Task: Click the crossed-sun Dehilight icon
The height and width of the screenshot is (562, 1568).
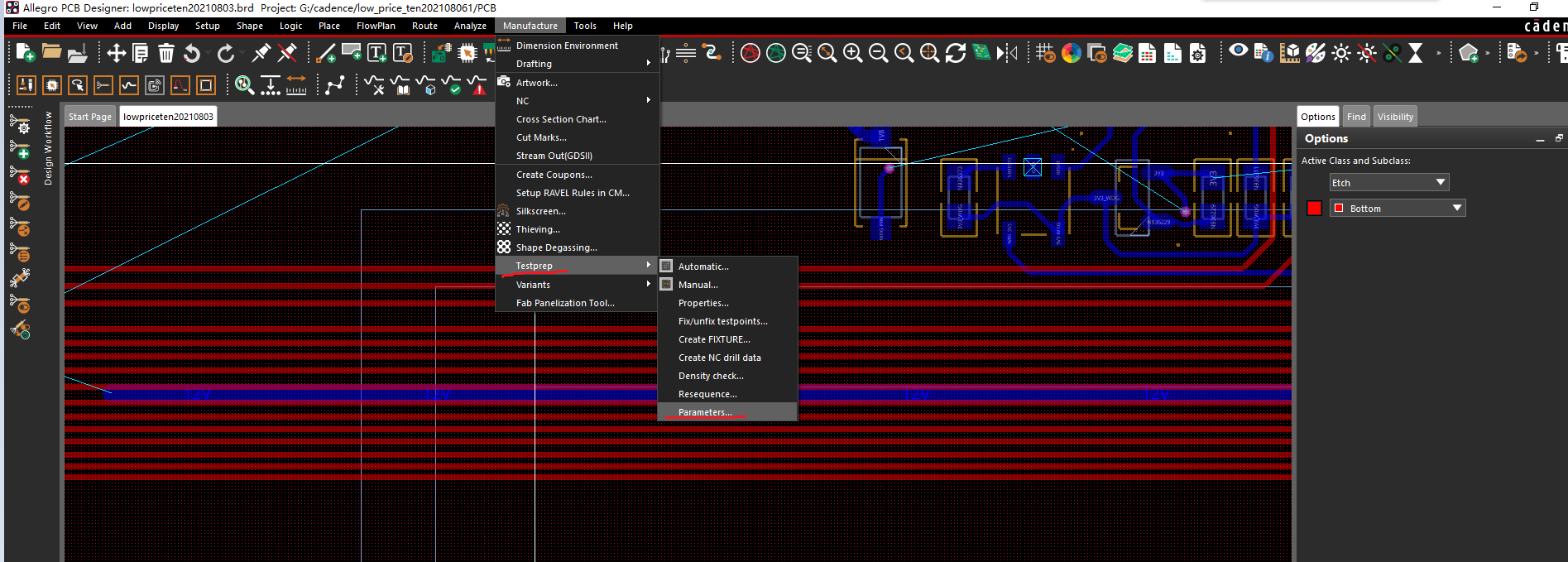Action: [x=1367, y=54]
